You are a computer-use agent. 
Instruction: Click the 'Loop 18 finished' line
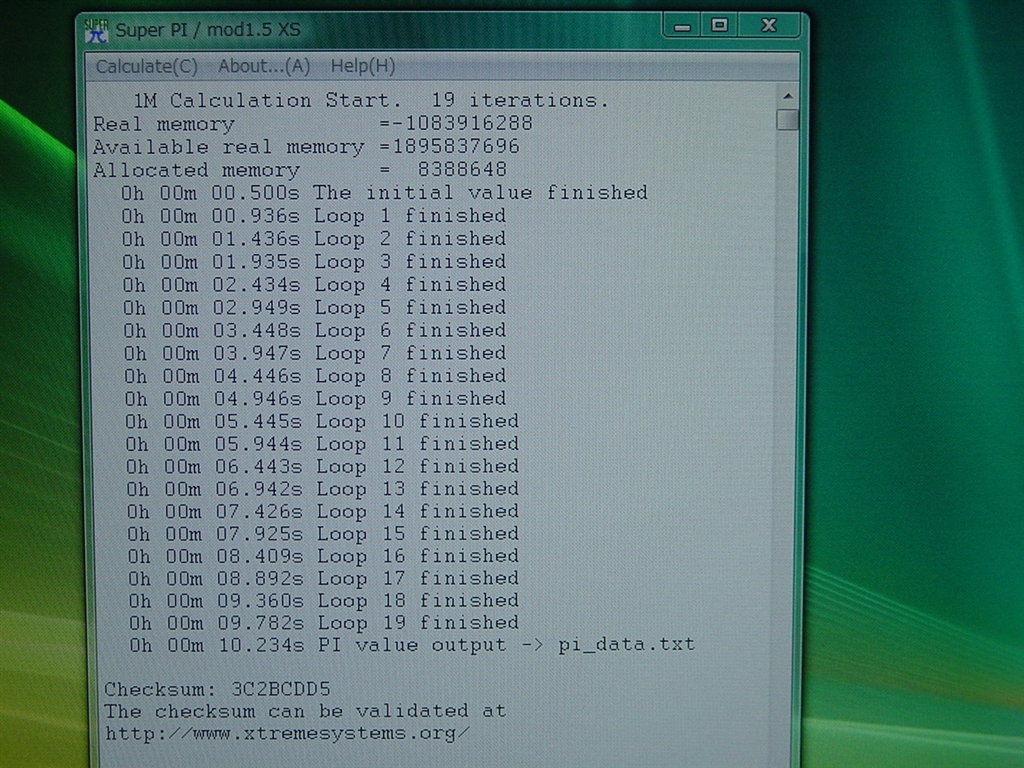click(x=325, y=600)
